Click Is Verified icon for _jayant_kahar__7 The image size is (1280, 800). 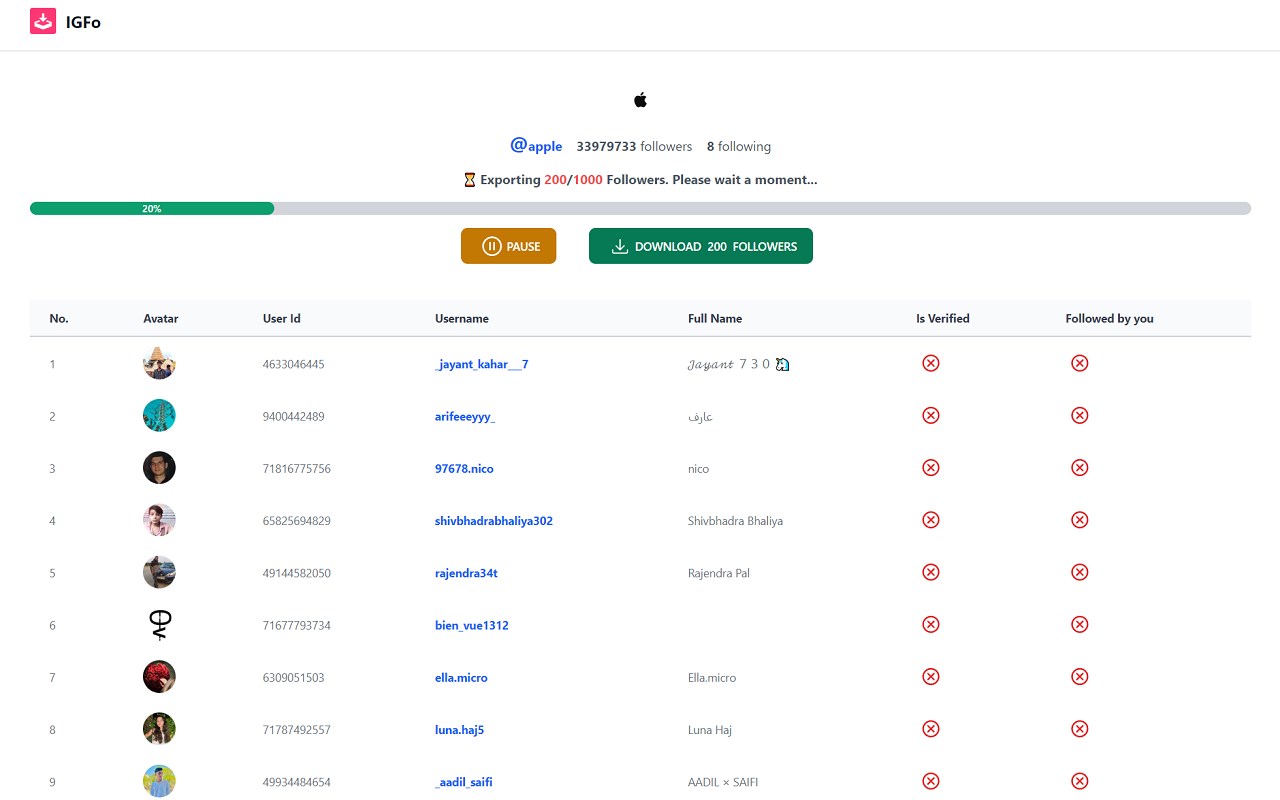point(931,363)
